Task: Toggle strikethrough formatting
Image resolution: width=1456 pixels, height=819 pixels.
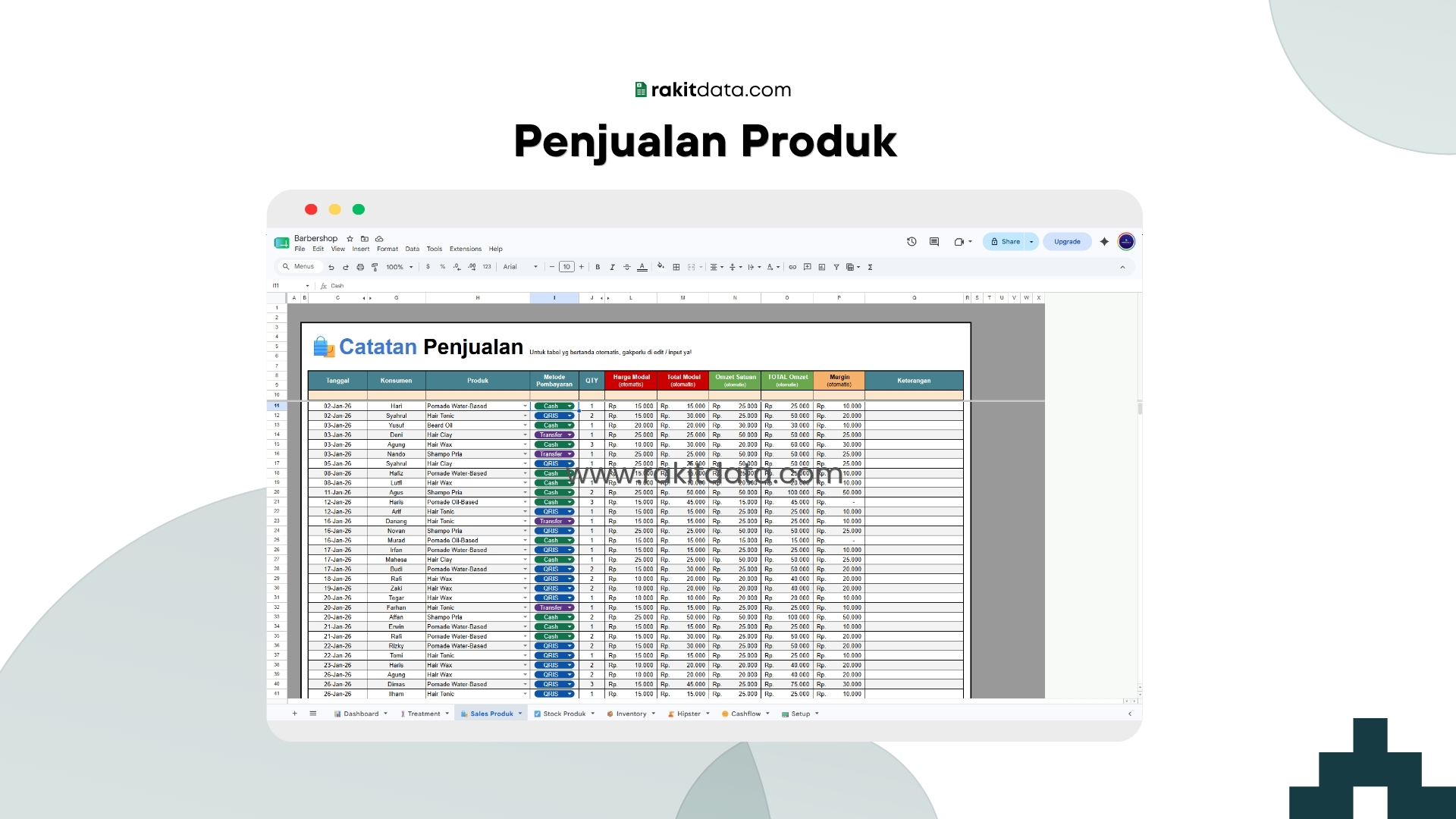Action: [x=626, y=267]
